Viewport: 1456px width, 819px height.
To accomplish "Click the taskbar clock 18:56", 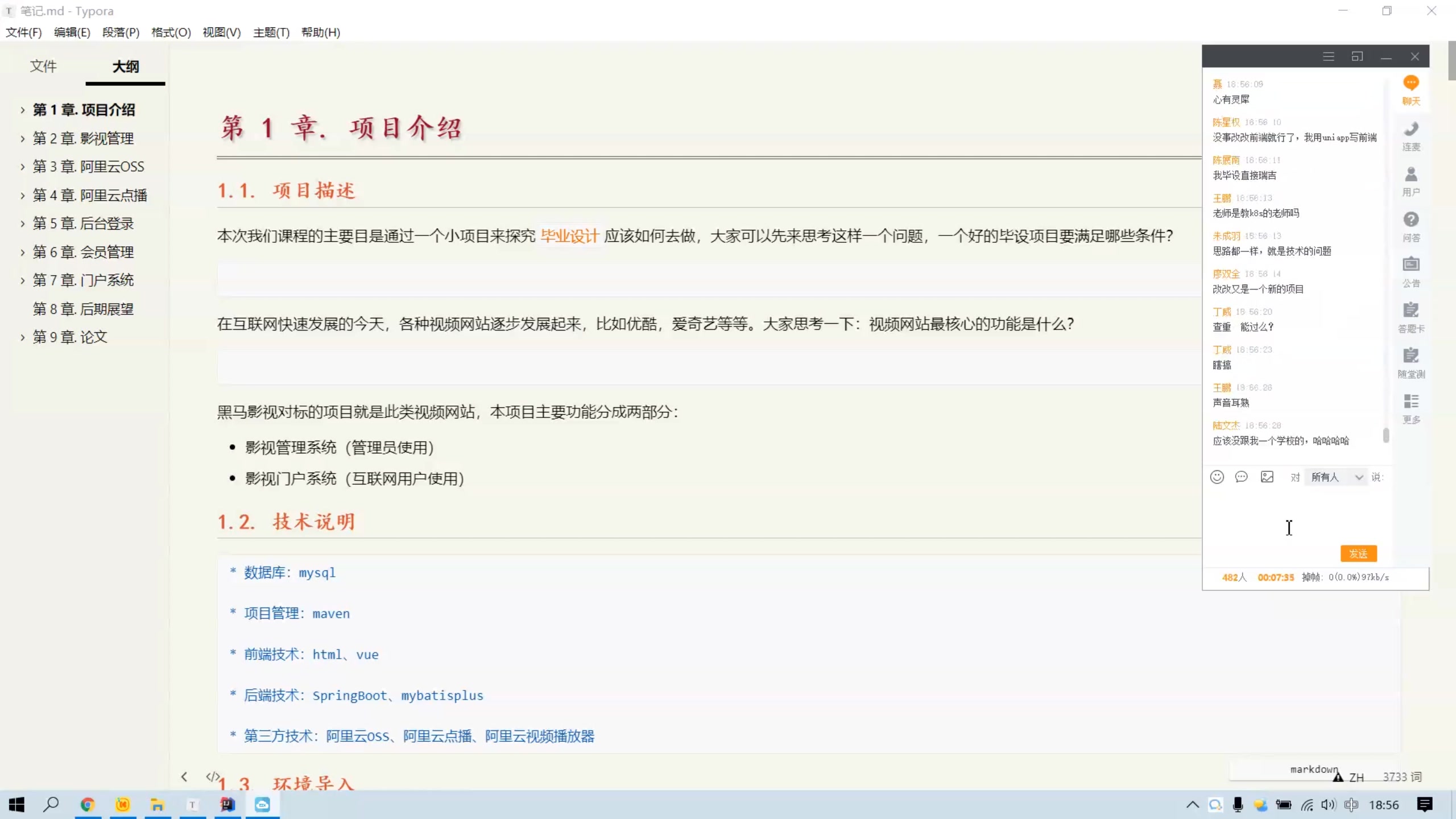I will pos(1384,805).
